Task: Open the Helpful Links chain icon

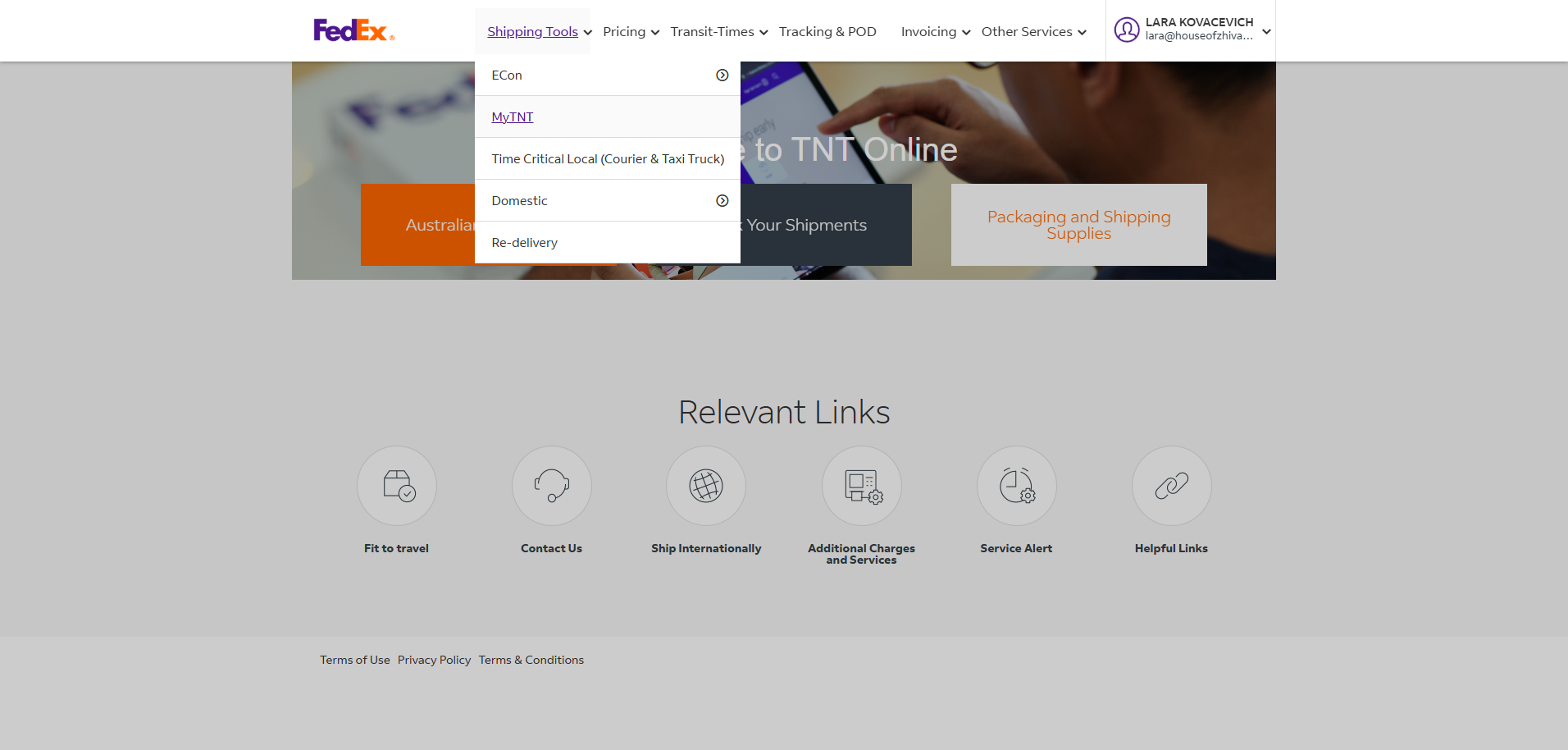Action: coord(1171,486)
